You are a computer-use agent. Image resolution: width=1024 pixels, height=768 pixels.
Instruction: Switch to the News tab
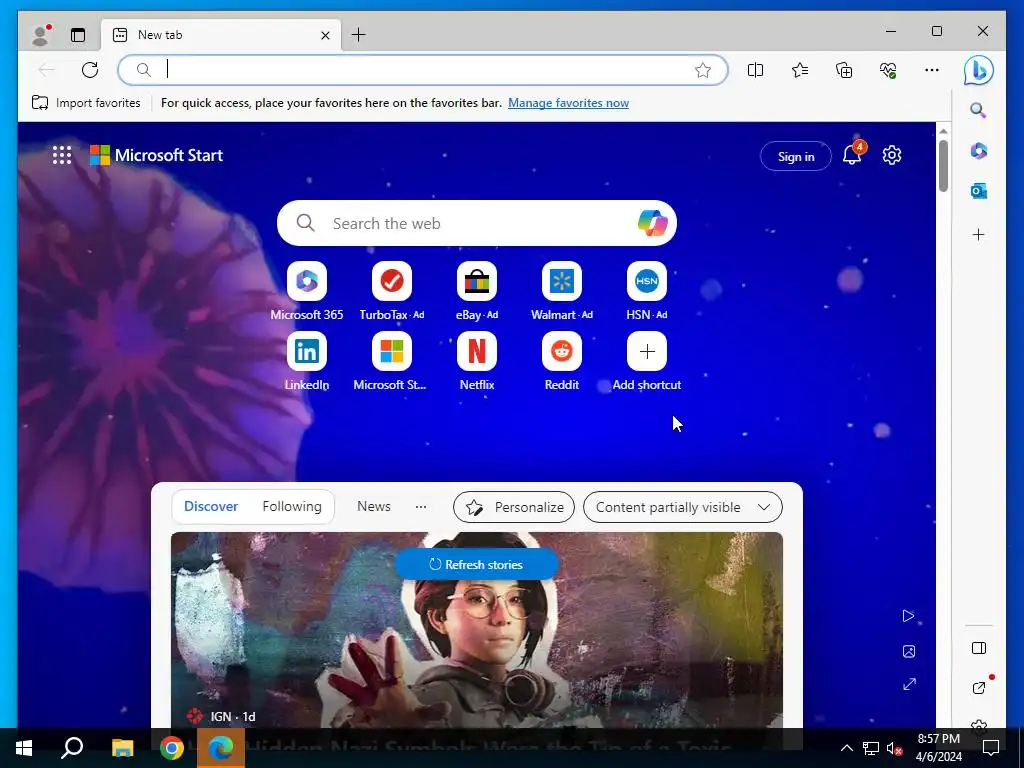coord(374,506)
